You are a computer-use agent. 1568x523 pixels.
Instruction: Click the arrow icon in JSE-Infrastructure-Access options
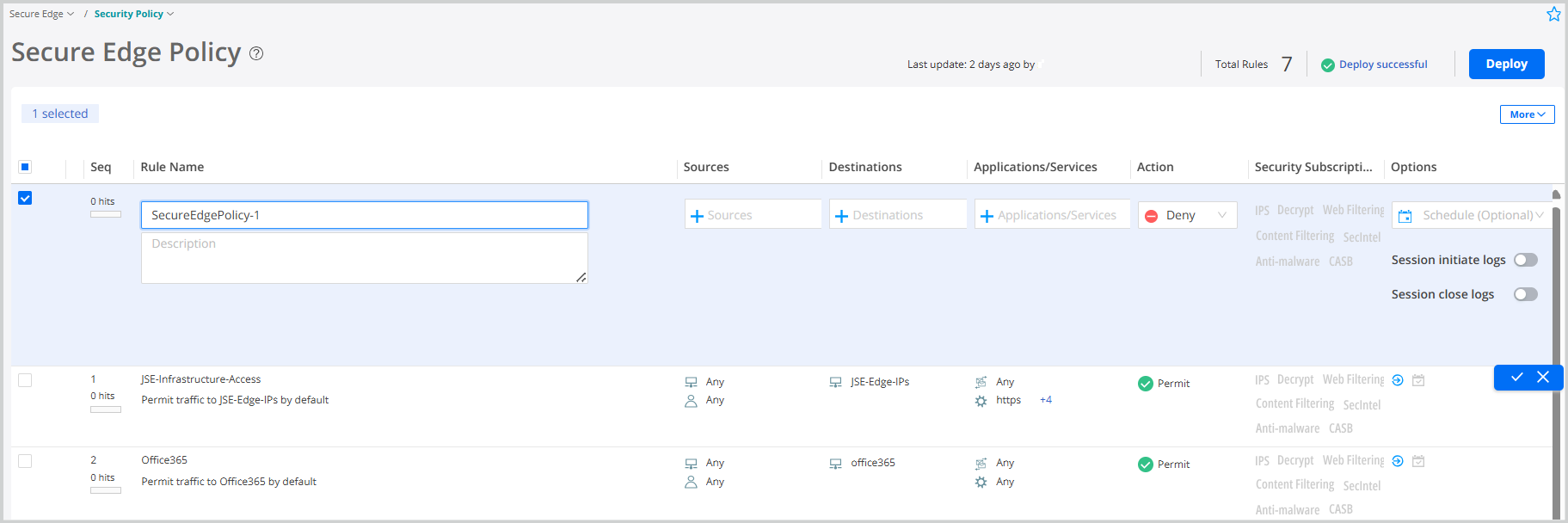[1398, 380]
